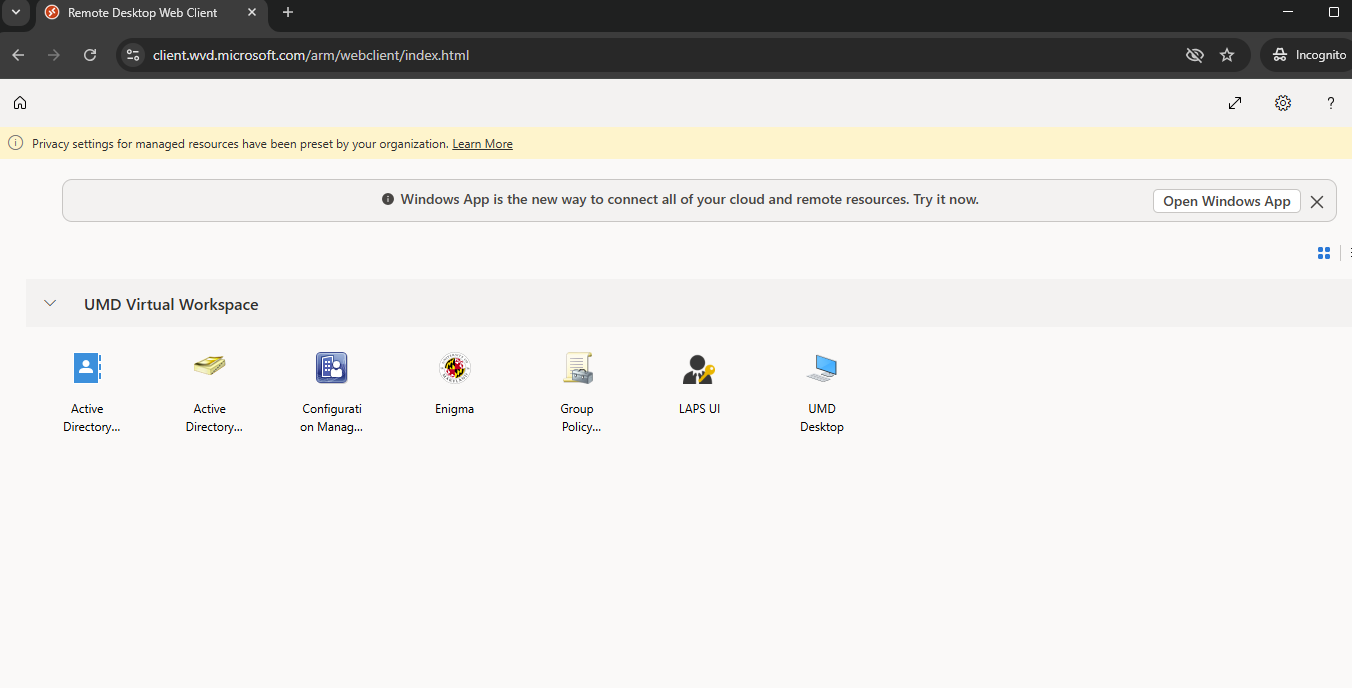Switch to grid tile view
This screenshot has width=1352, height=688.
1324,253
